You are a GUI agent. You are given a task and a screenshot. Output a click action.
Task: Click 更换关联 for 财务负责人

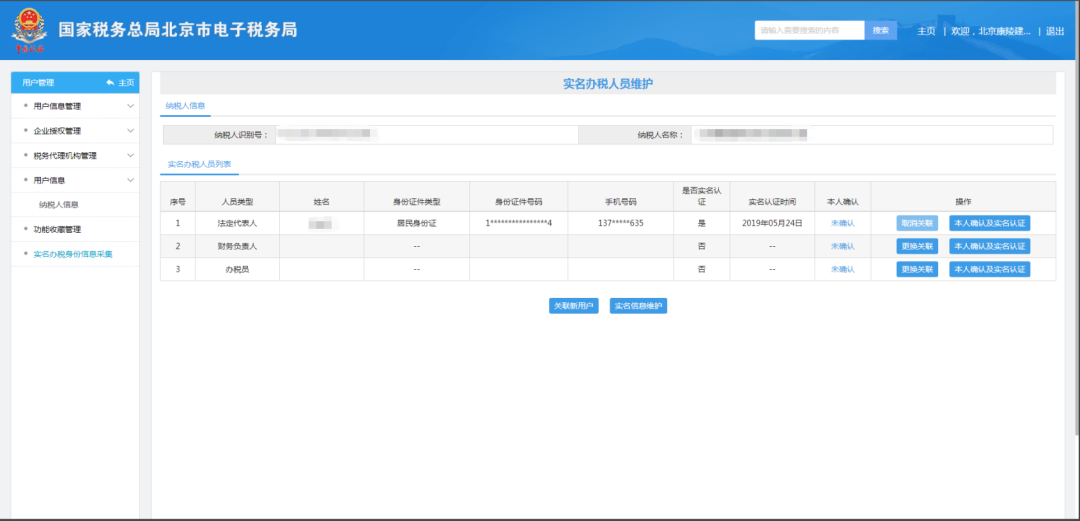click(917, 246)
